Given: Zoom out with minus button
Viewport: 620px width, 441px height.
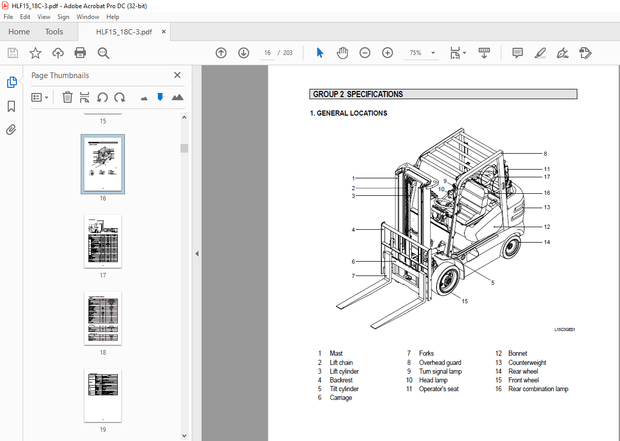Looking at the screenshot, I should 365,53.
